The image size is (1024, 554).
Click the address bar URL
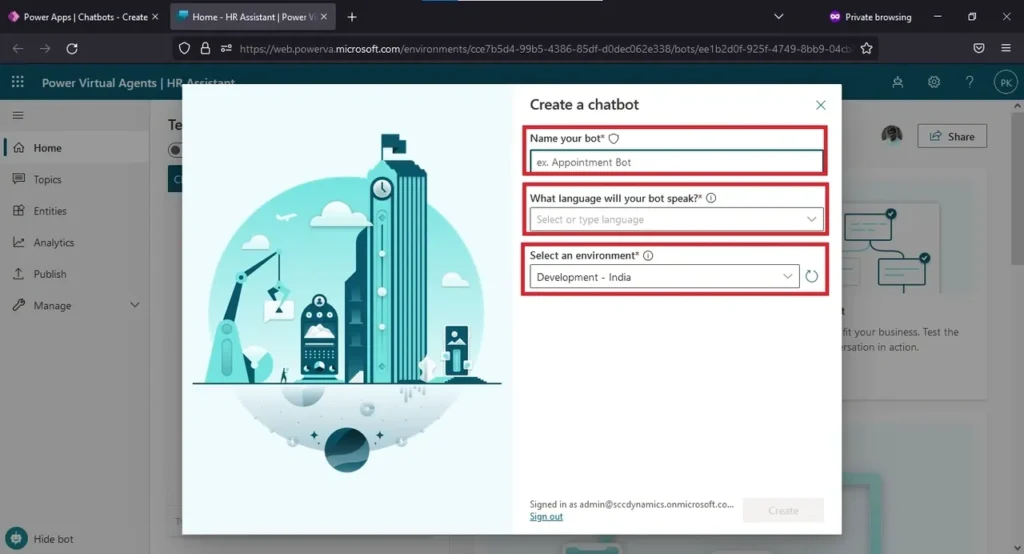click(x=545, y=48)
